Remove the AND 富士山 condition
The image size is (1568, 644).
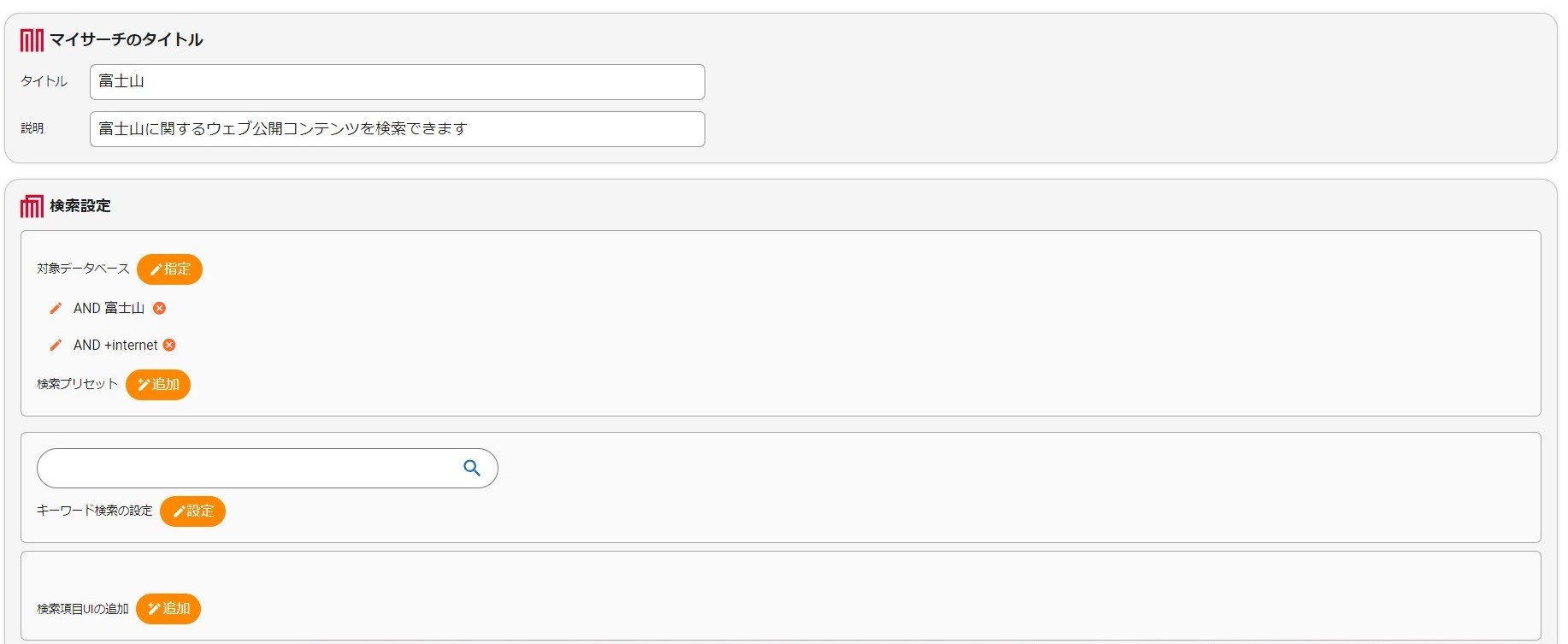pos(159,308)
